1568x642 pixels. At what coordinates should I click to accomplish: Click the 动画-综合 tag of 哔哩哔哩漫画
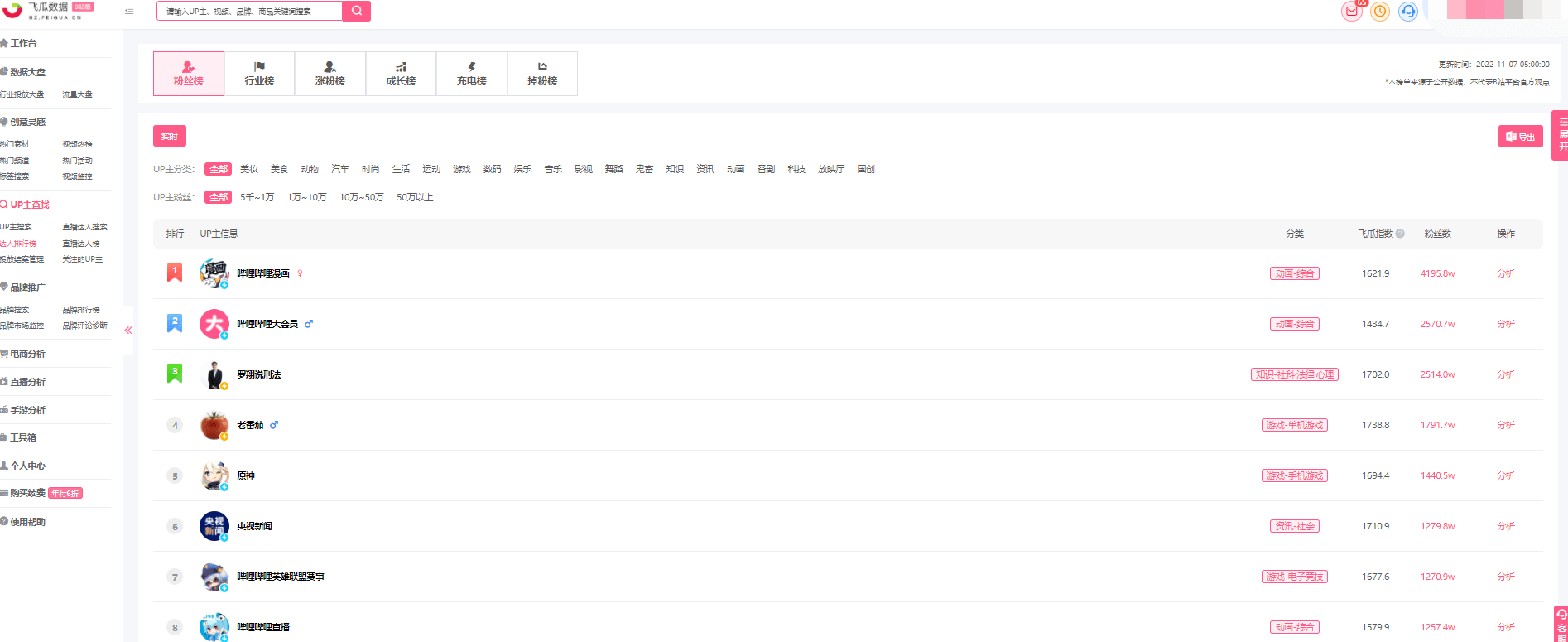[1295, 273]
